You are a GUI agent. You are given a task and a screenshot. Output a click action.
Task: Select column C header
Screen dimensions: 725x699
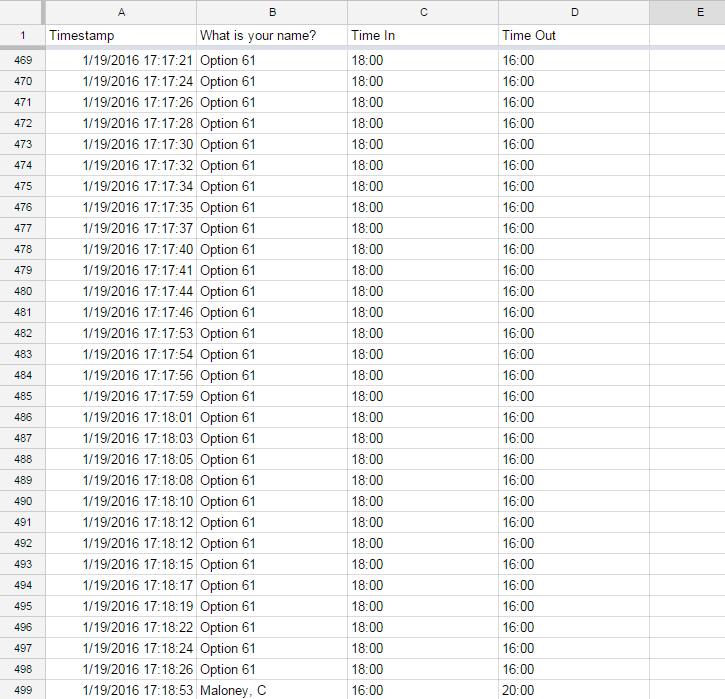click(423, 12)
